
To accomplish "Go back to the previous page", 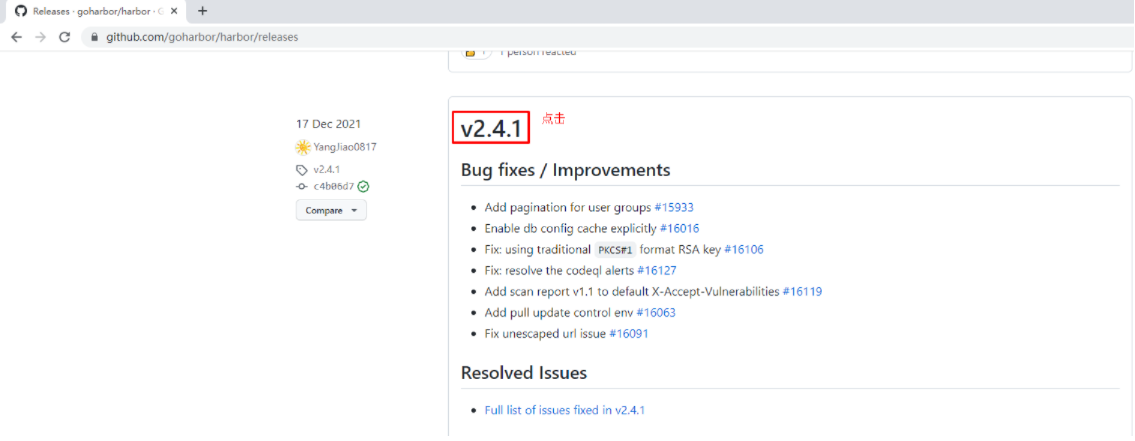I will [x=17, y=37].
